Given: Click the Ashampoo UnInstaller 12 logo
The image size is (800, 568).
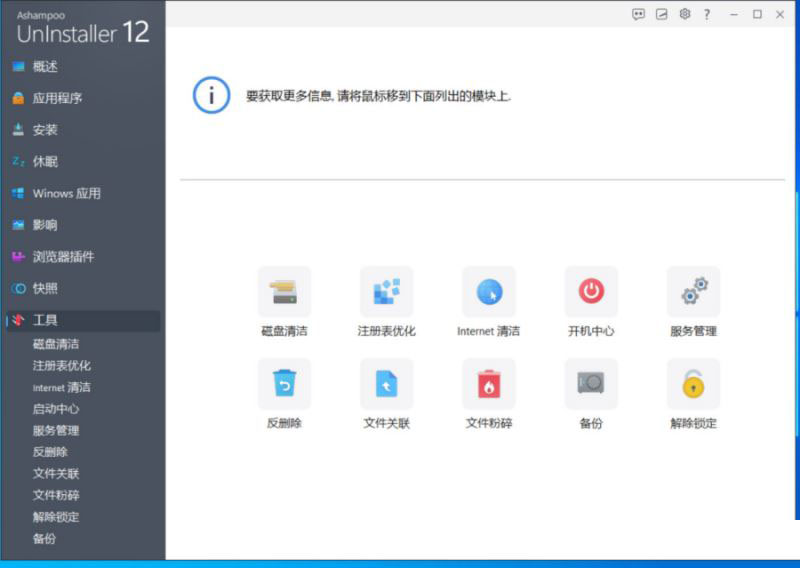Looking at the screenshot, I should coord(83,28).
